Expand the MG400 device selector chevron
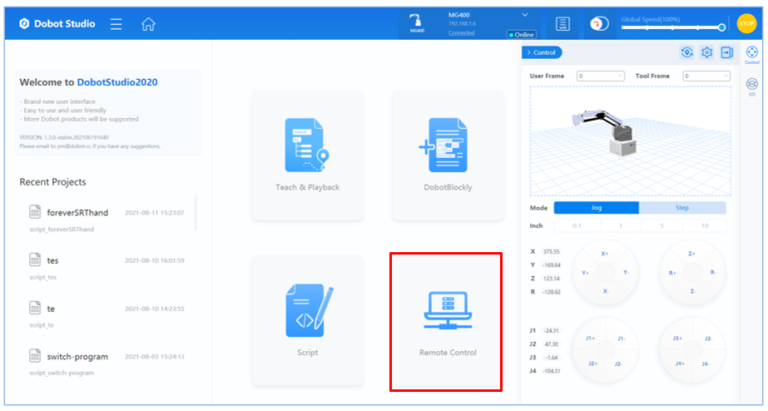Image resolution: width=768 pixels, height=411 pixels. pyautogui.click(x=525, y=15)
